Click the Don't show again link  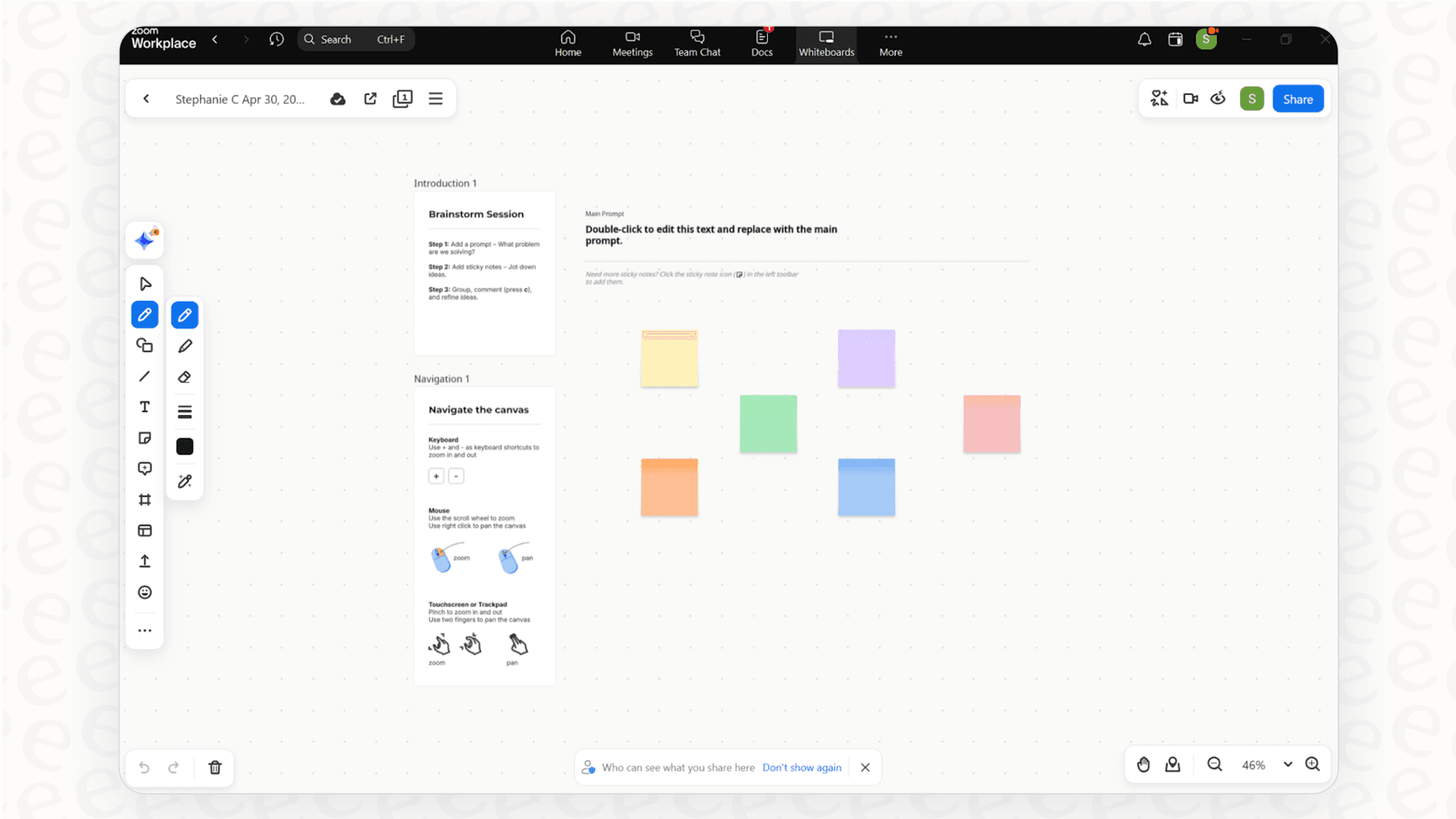click(802, 767)
